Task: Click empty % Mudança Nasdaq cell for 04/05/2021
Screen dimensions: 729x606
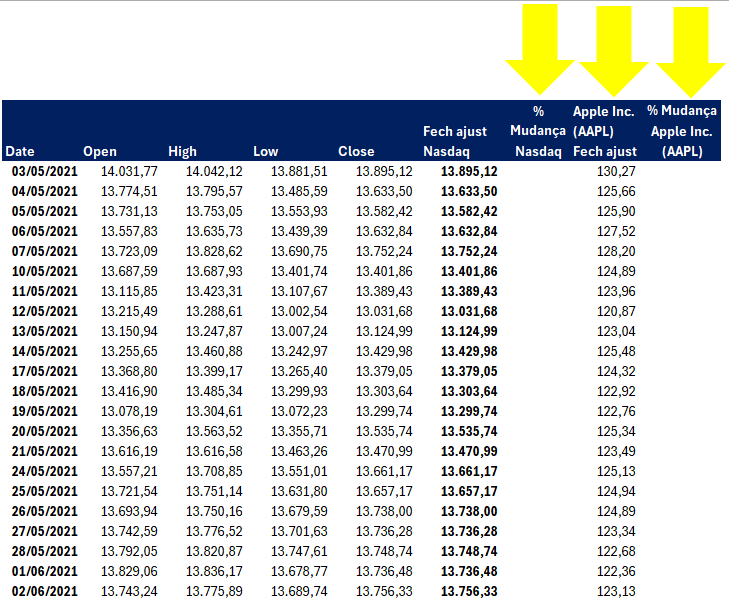Action: click(538, 191)
